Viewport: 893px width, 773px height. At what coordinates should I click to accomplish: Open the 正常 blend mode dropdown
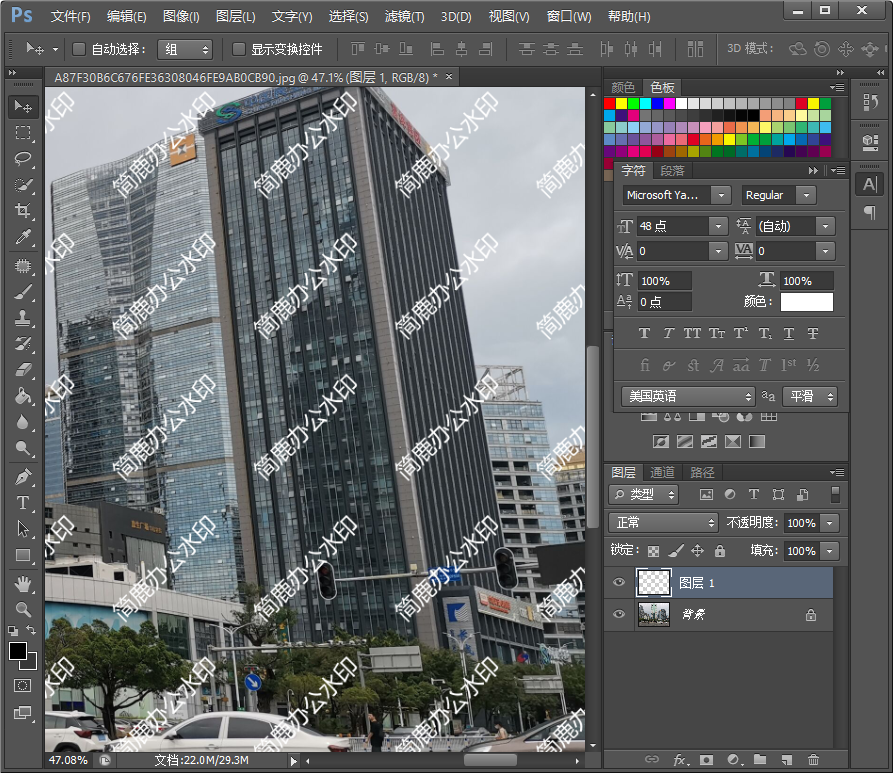pos(663,523)
